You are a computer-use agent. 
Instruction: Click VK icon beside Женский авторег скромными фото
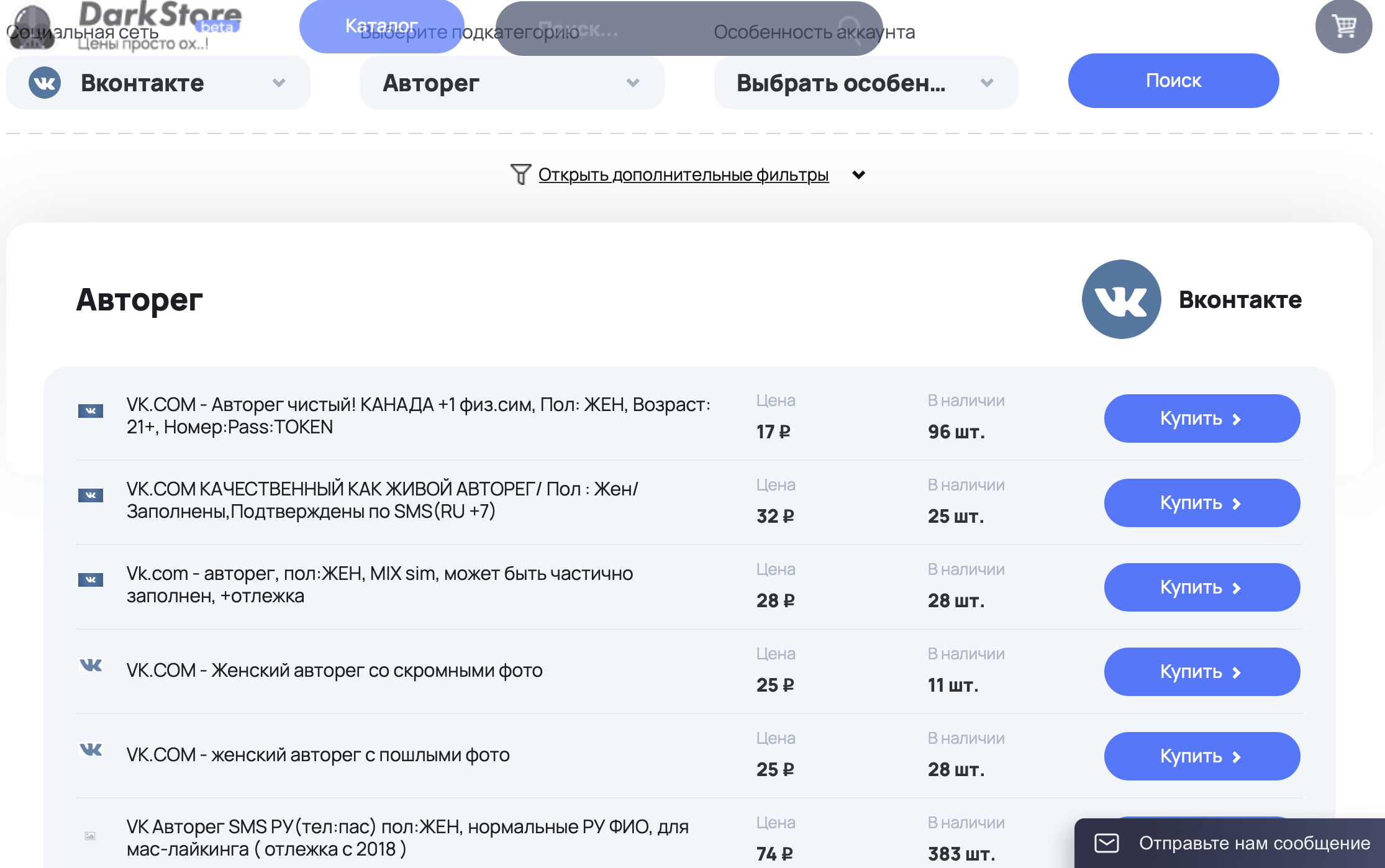91,665
